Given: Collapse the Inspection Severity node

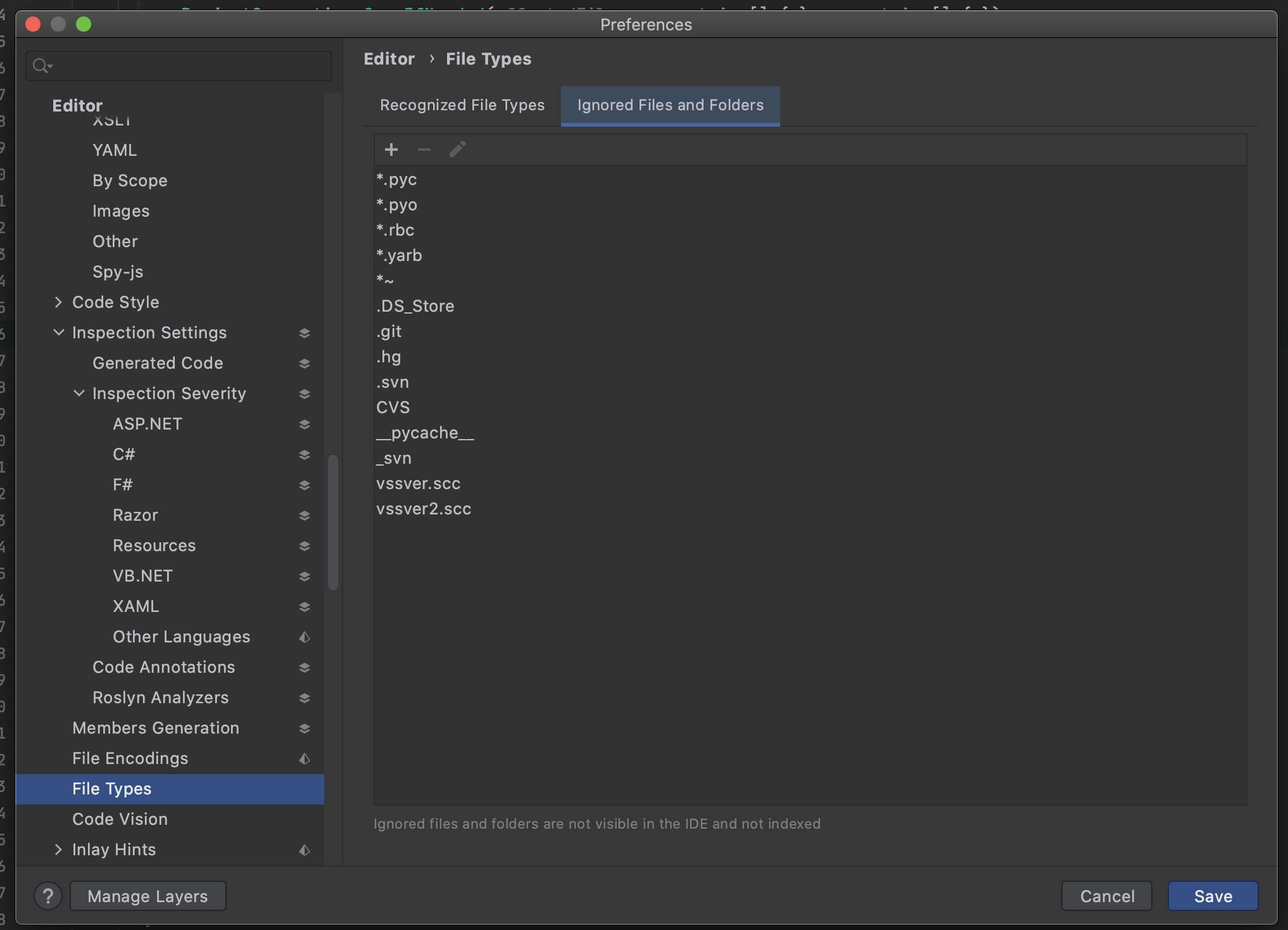Looking at the screenshot, I should coord(79,393).
